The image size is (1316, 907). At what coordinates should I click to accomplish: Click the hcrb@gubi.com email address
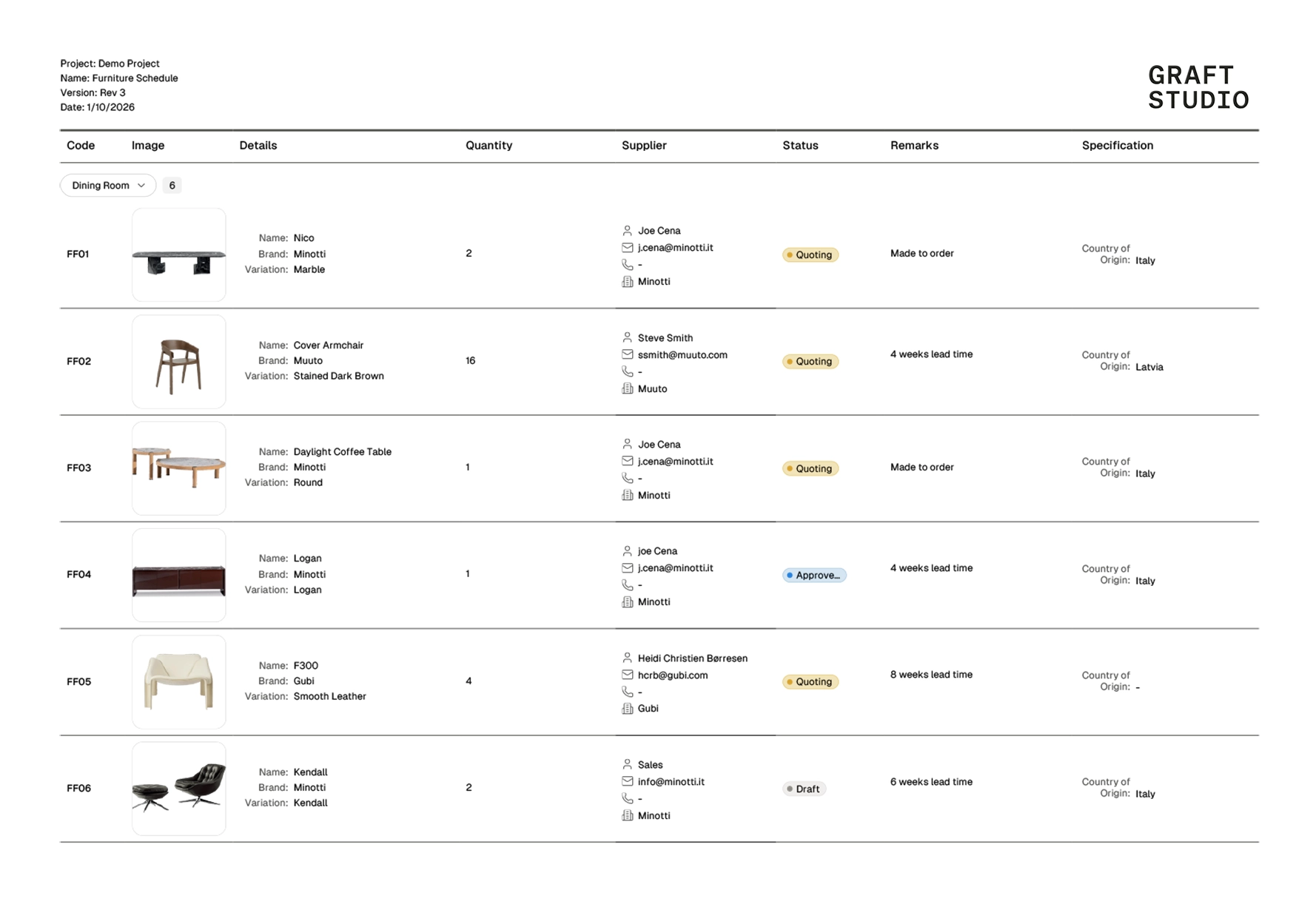point(673,675)
